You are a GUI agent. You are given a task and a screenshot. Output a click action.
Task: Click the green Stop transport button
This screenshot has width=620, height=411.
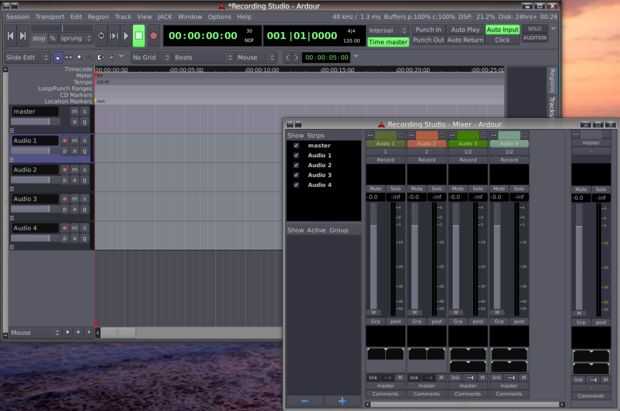(139, 36)
